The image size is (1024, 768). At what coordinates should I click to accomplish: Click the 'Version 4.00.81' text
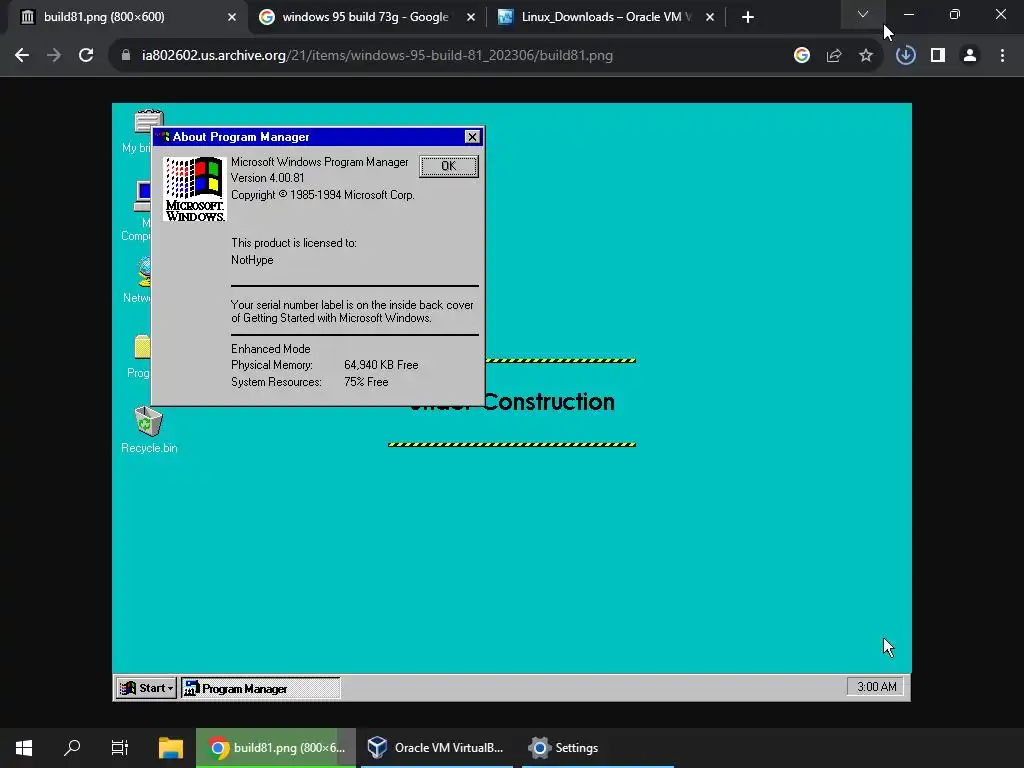point(267,178)
